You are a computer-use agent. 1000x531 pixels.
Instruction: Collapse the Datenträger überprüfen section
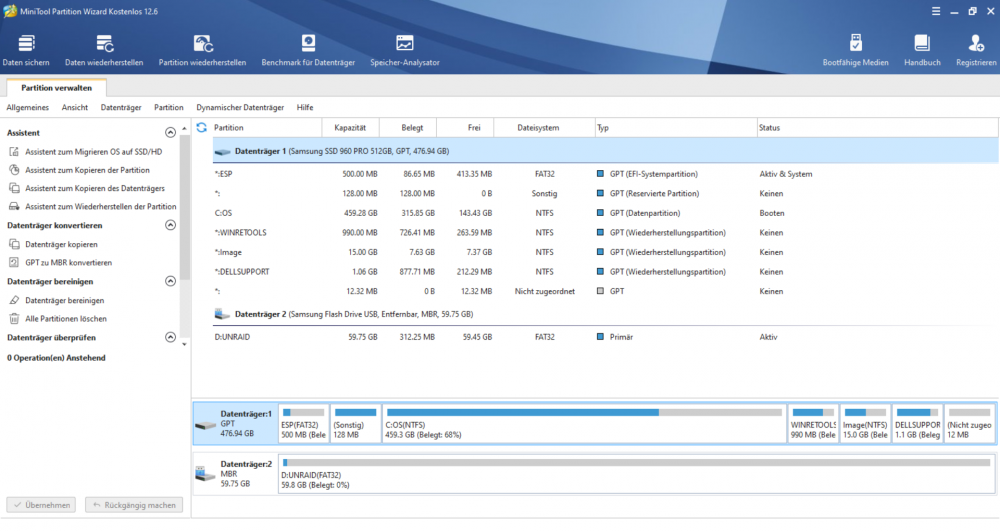point(170,337)
